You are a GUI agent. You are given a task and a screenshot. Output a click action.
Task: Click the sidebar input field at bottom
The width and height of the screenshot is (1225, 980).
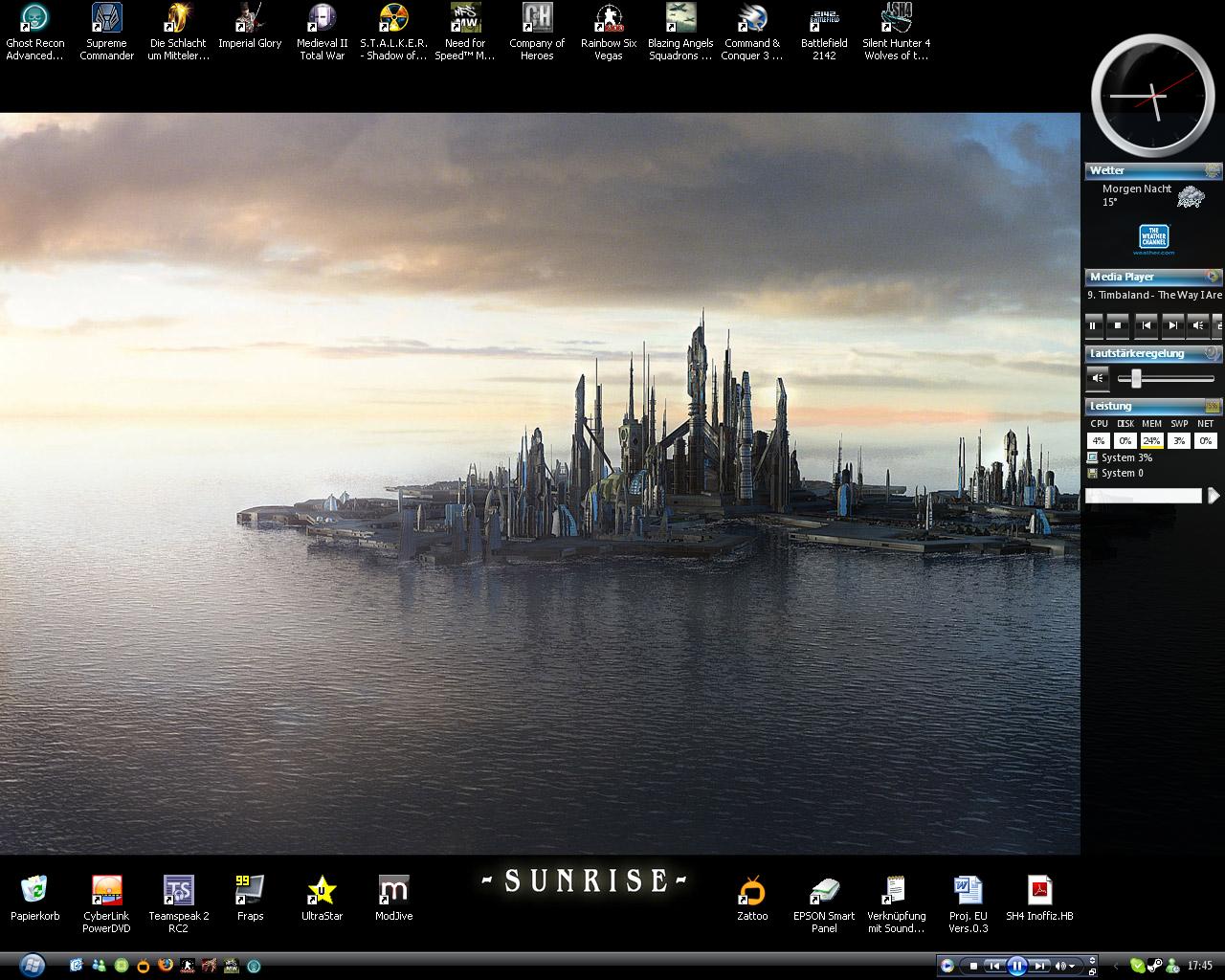[1144, 496]
